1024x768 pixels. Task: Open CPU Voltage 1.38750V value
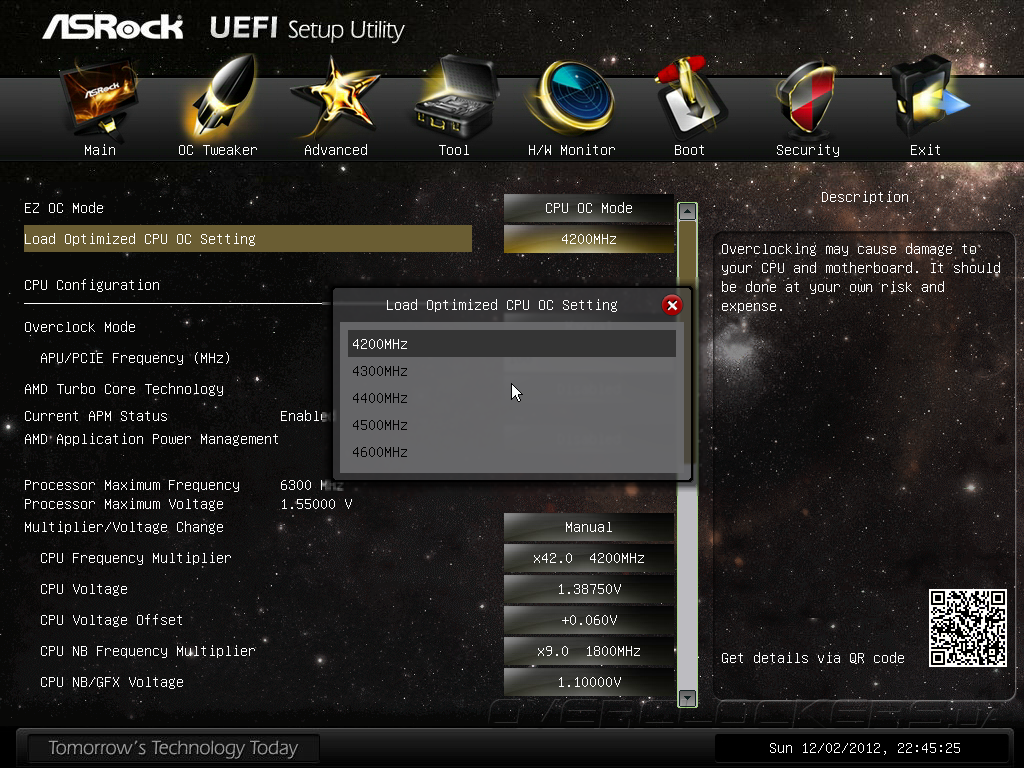(x=588, y=589)
